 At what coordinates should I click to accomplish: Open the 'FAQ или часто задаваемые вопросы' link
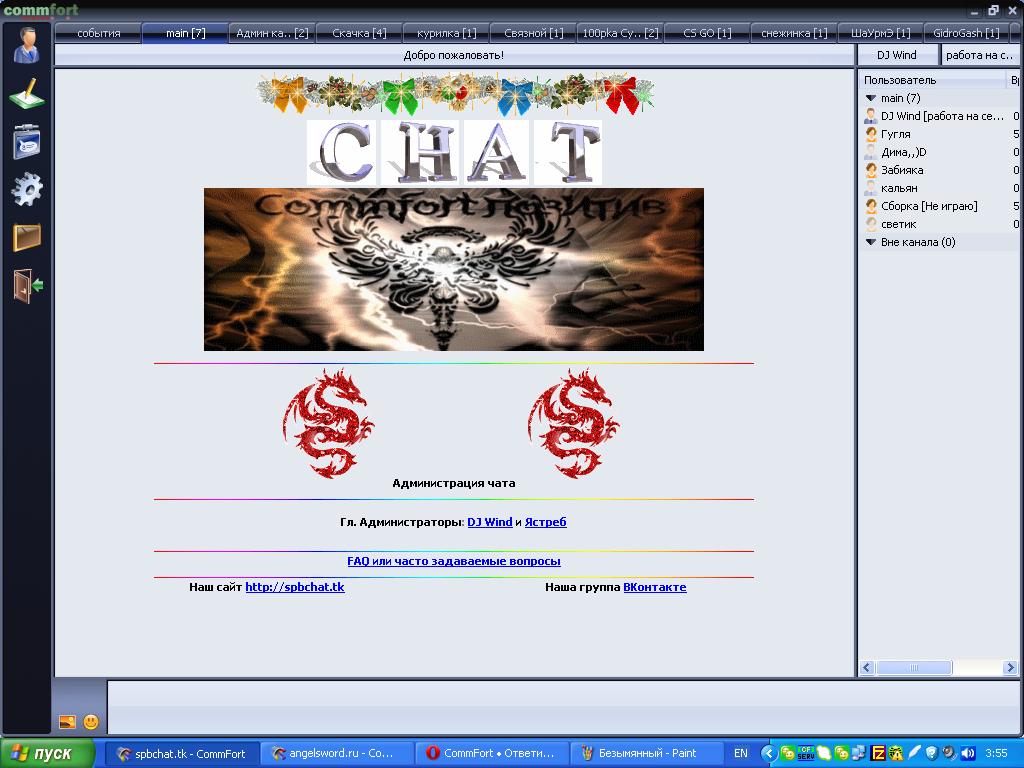[x=454, y=562]
